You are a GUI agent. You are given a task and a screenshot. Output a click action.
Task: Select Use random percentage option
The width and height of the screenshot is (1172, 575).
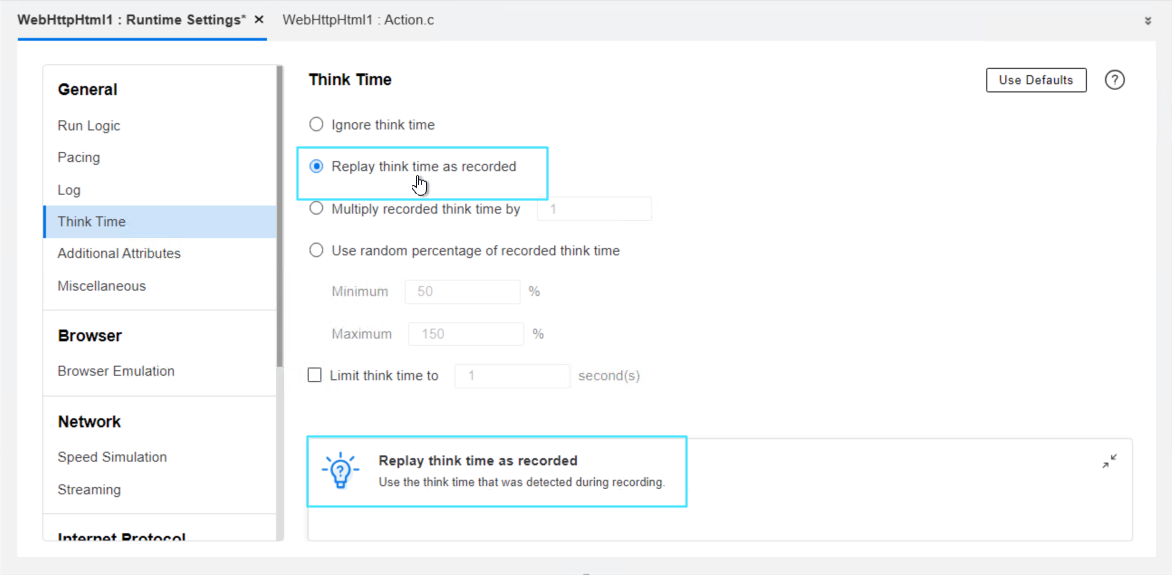[x=317, y=251]
